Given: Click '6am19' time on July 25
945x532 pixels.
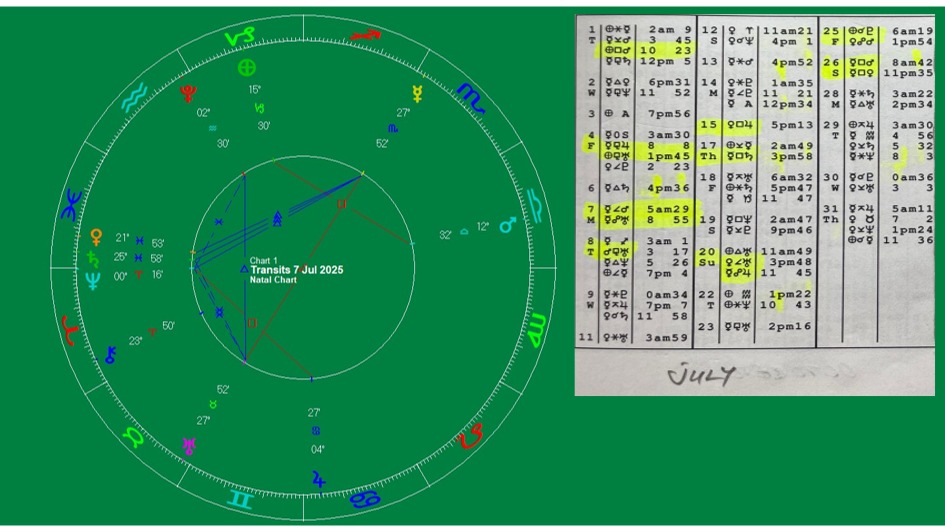Looking at the screenshot, I should click(x=912, y=31).
